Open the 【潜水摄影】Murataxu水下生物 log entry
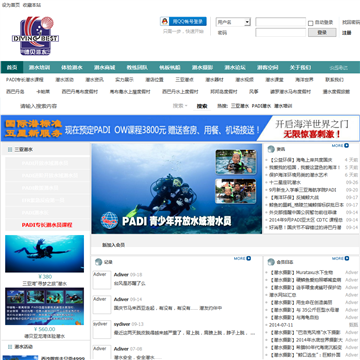Image resolution: width=360 pixels, height=360 pixels. 301,272
